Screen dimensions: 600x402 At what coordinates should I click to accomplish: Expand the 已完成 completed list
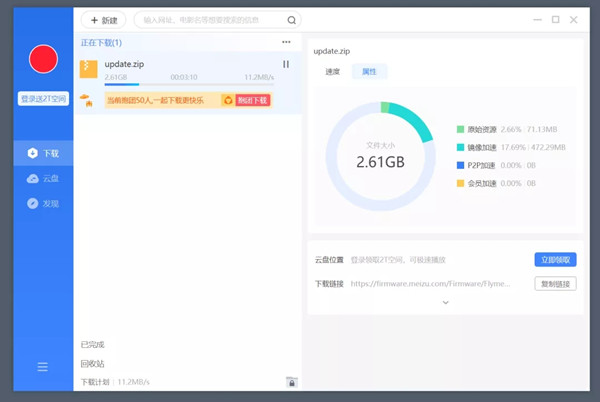click(93, 345)
